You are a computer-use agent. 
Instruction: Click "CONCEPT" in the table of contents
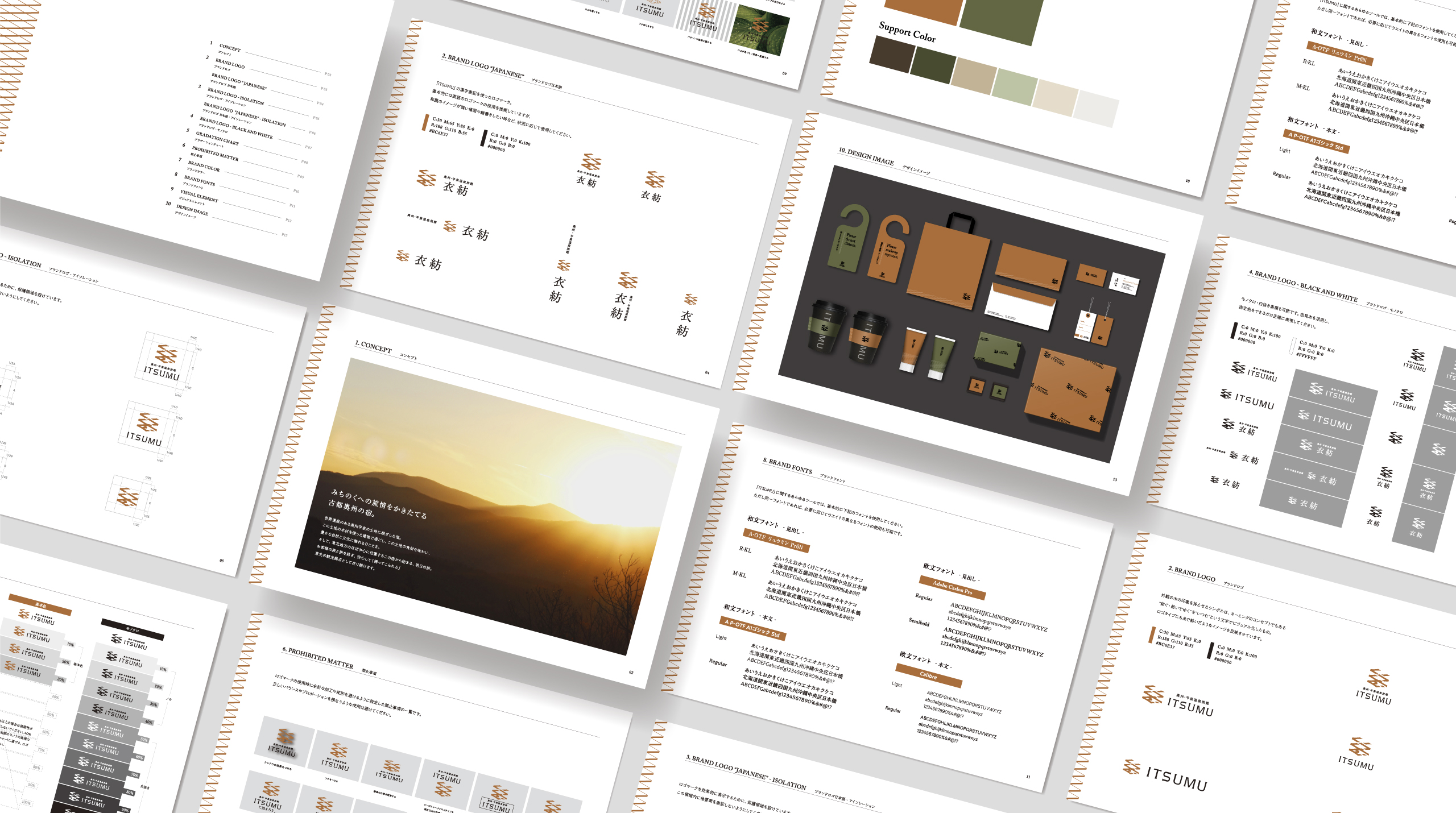click(x=230, y=48)
